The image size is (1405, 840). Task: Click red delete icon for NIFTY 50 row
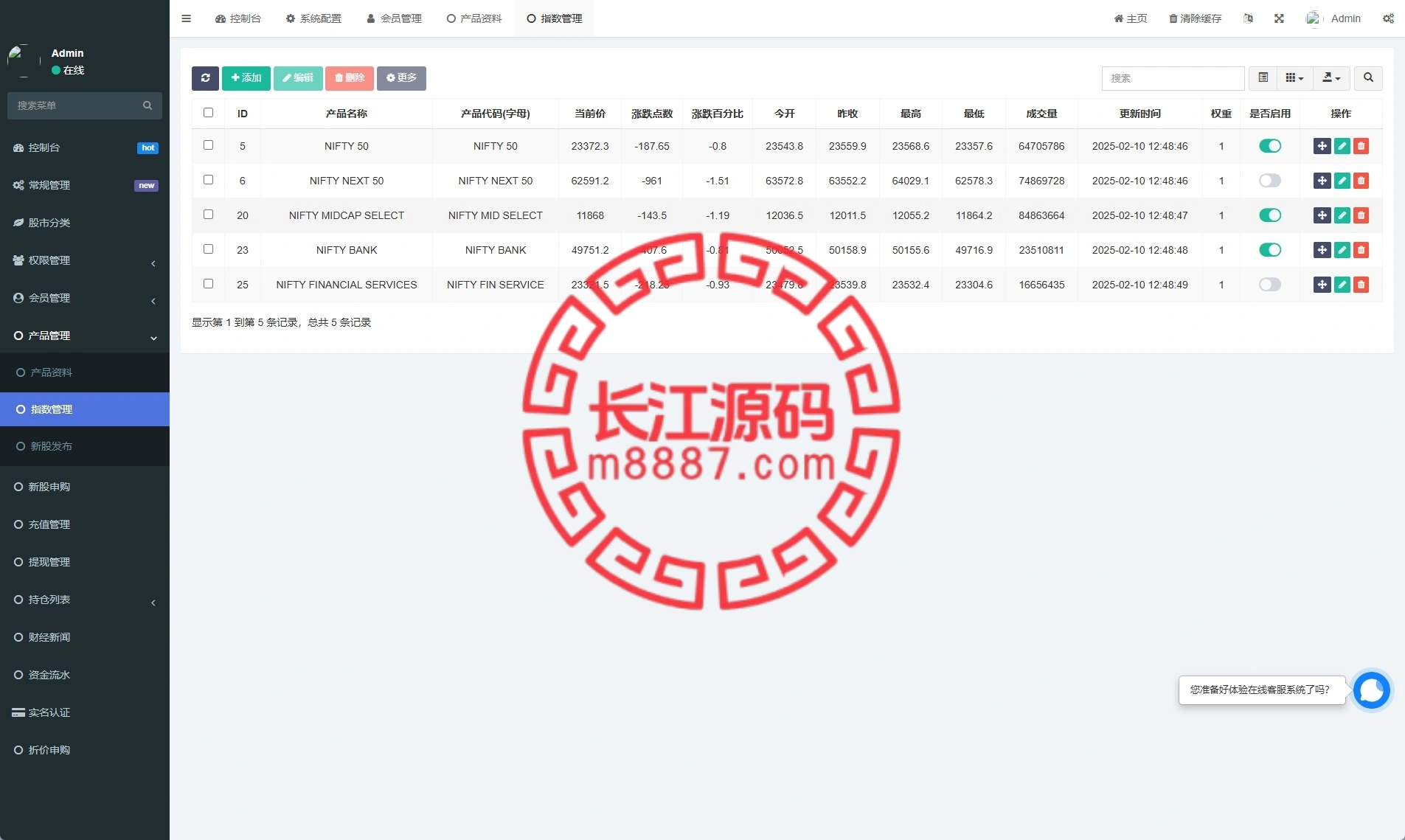(x=1361, y=146)
